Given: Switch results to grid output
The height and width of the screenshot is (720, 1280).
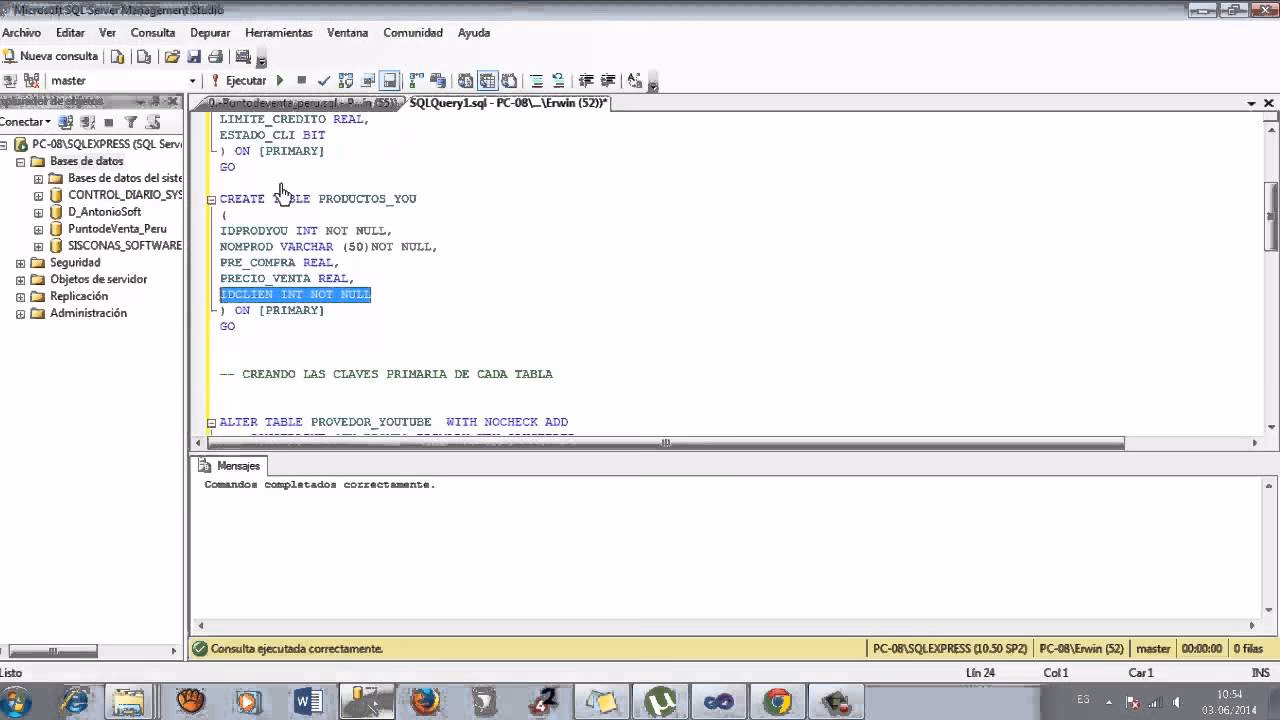Looking at the screenshot, I should click(x=487, y=81).
